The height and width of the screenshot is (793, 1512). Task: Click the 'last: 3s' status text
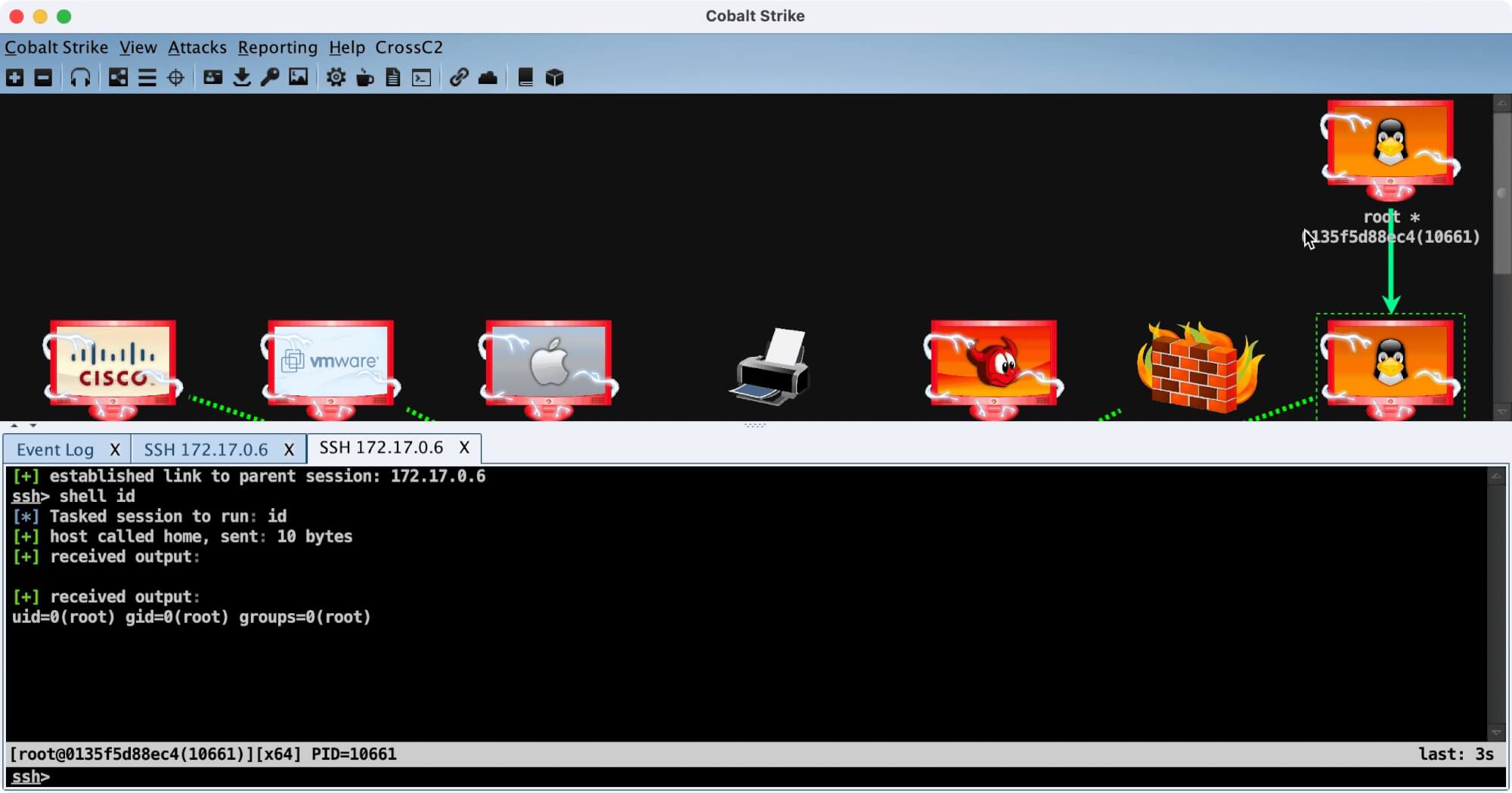(x=1456, y=754)
